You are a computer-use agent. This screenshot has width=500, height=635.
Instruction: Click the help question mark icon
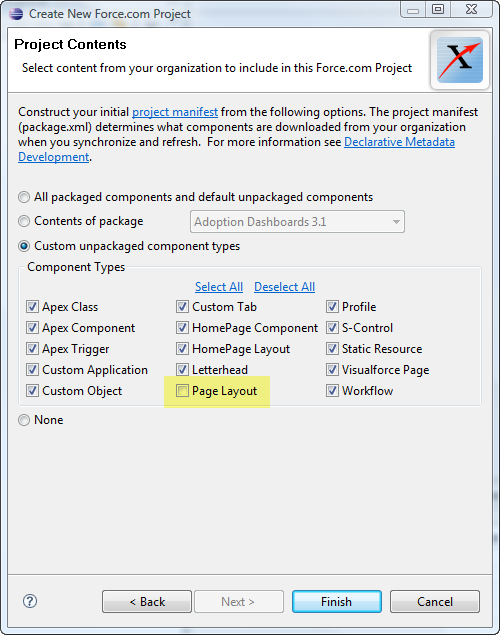coord(30,601)
